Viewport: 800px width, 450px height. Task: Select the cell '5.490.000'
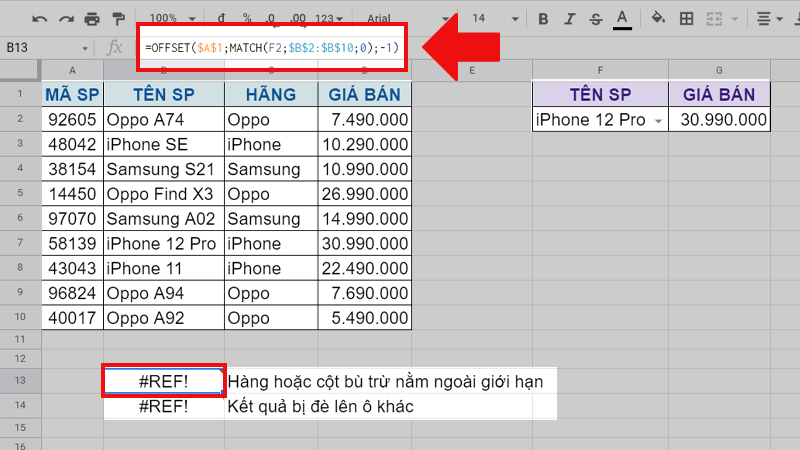[x=365, y=318]
